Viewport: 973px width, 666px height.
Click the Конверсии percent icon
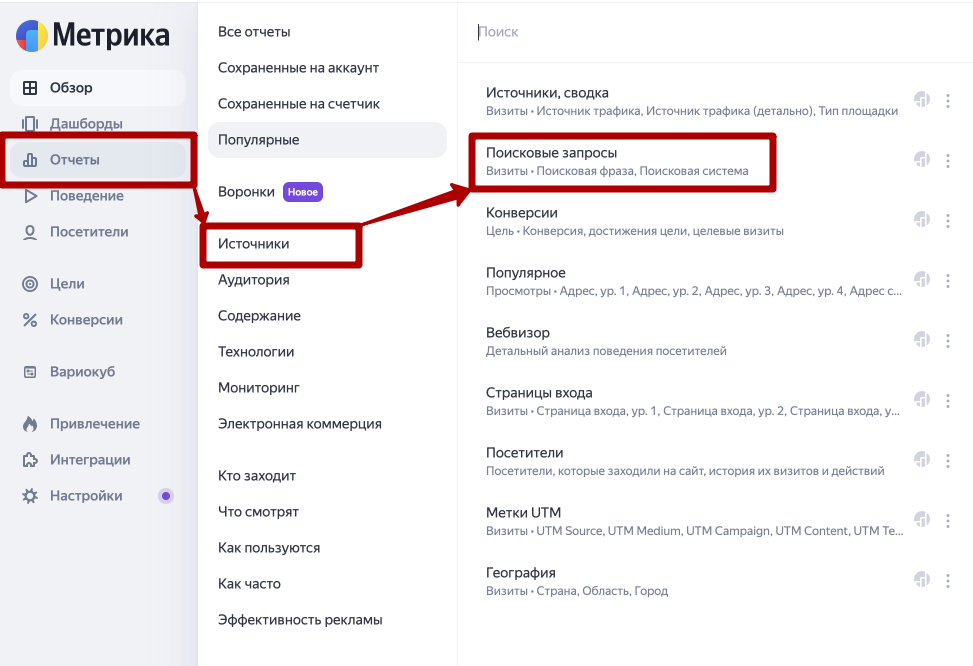click(x=30, y=320)
